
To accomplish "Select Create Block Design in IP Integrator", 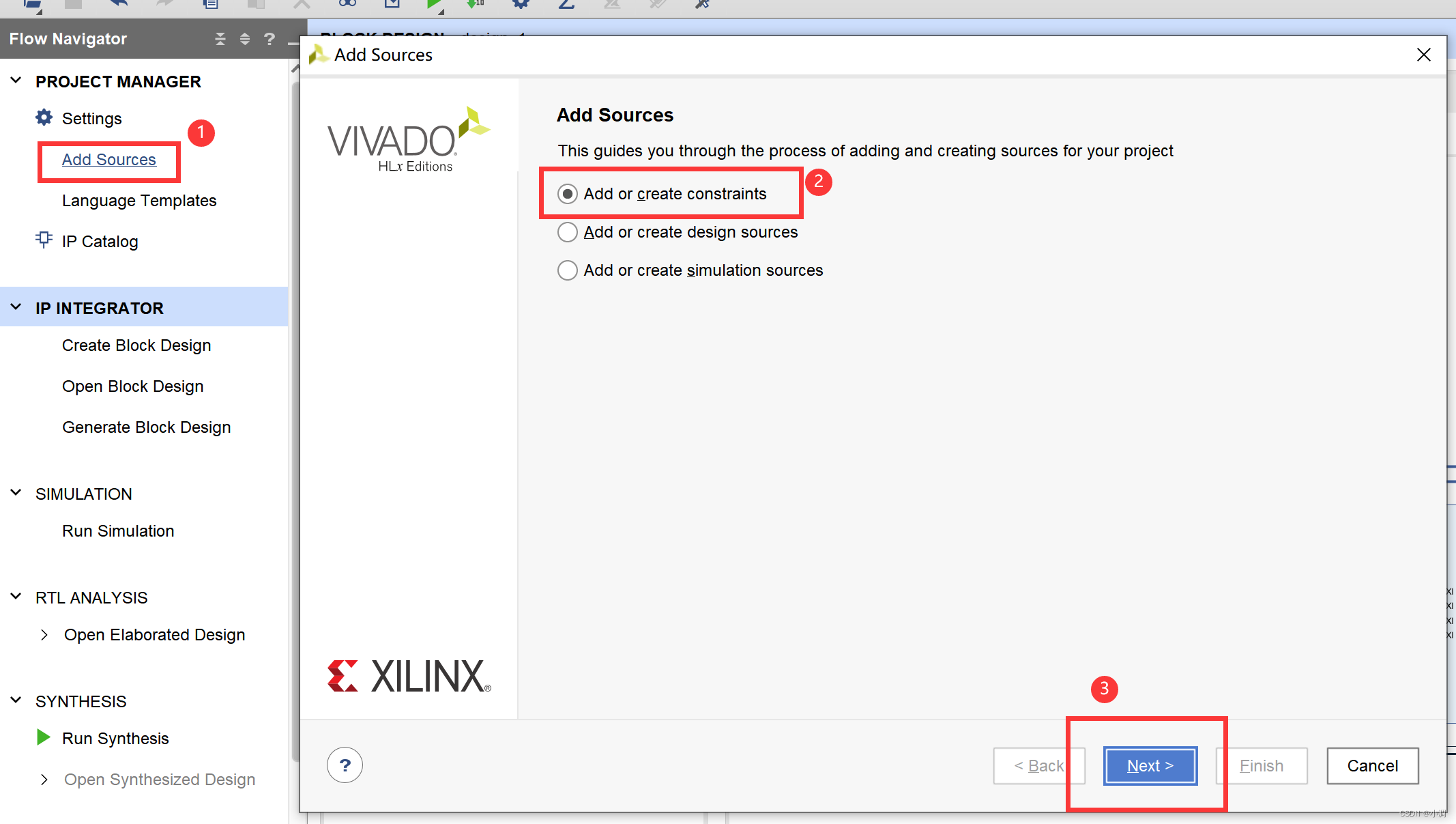I will (x=136, y=345).
